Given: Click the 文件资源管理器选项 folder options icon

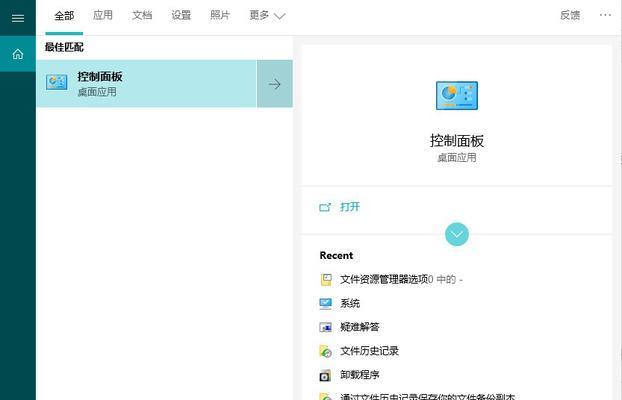Looking at the screenshot, I should 326,280.
